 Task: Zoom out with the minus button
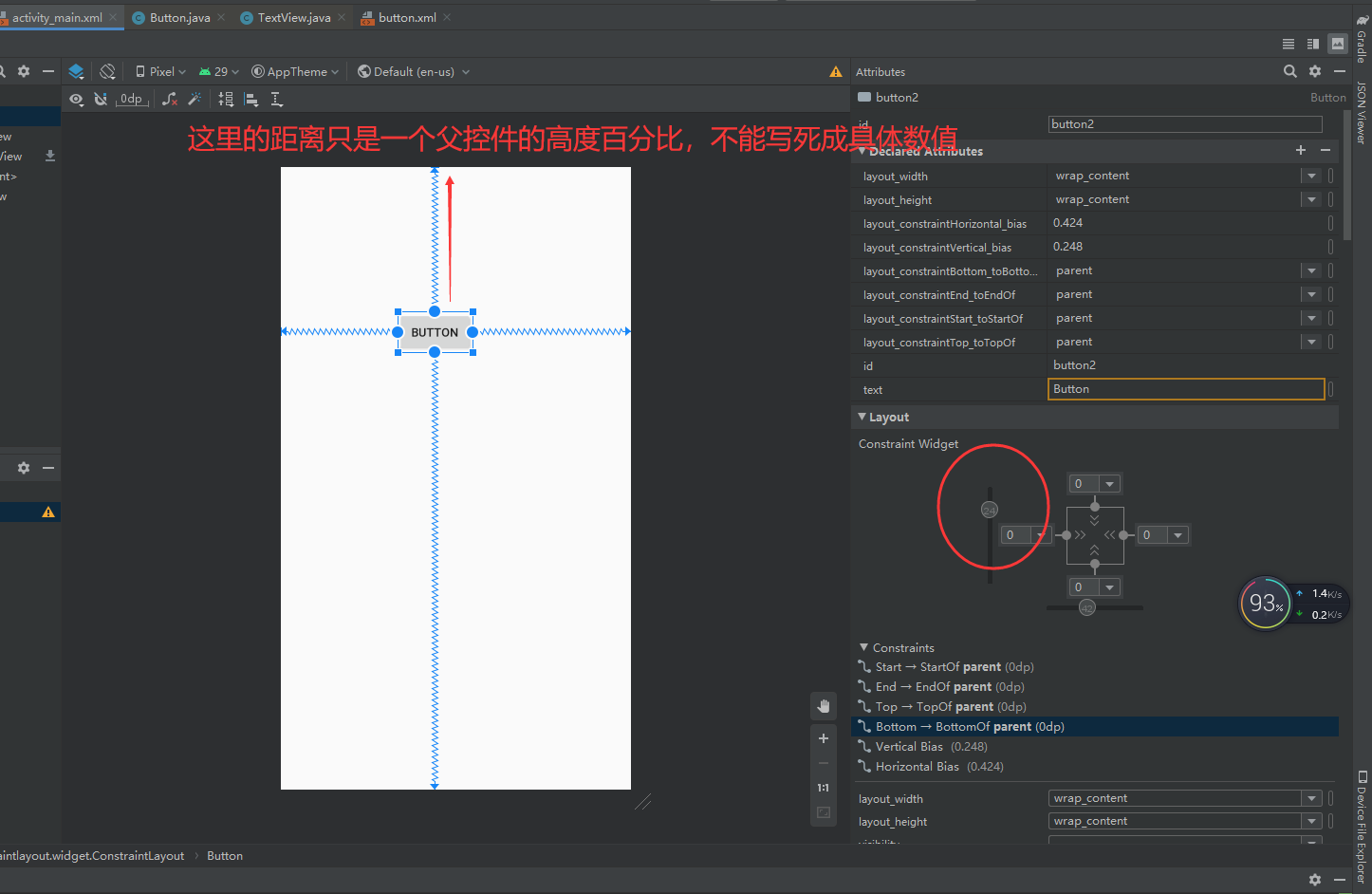(x=824, y=763)
